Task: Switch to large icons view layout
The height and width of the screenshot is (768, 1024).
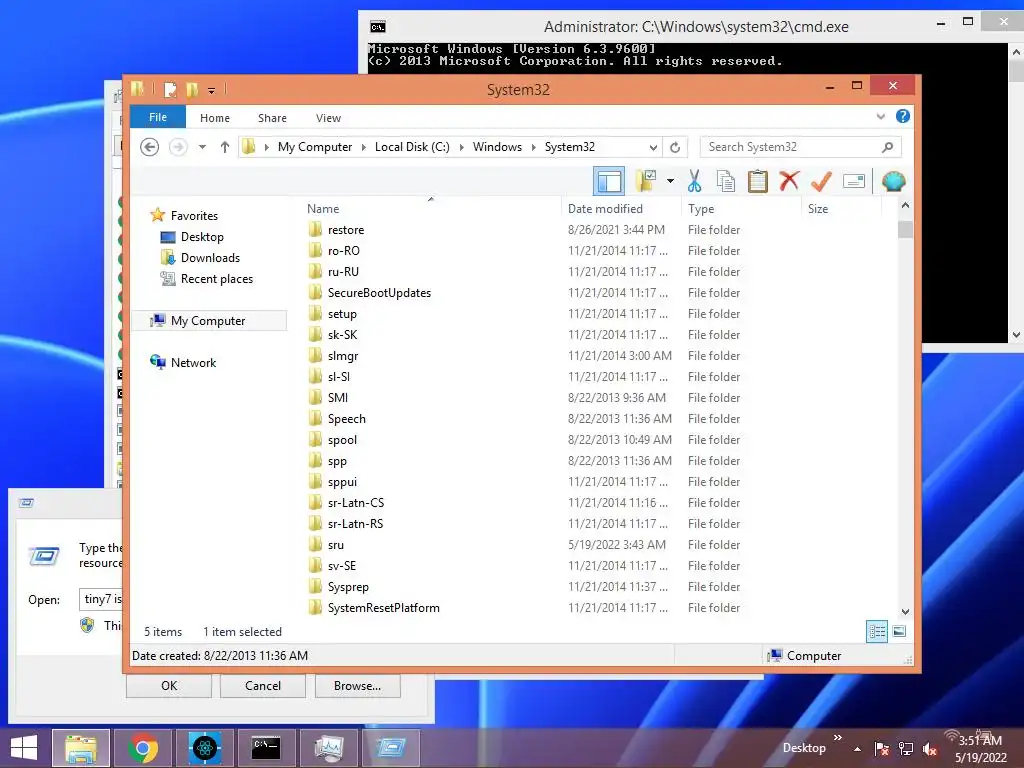Action: point(899,632)
